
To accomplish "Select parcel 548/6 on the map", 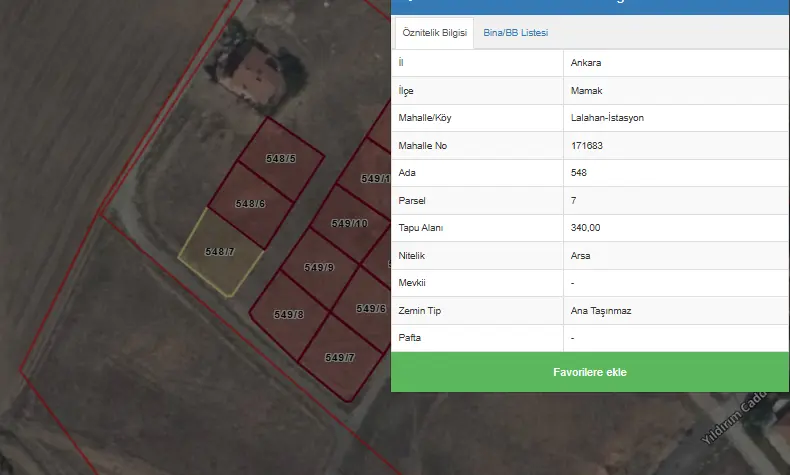I will point(250,203).
